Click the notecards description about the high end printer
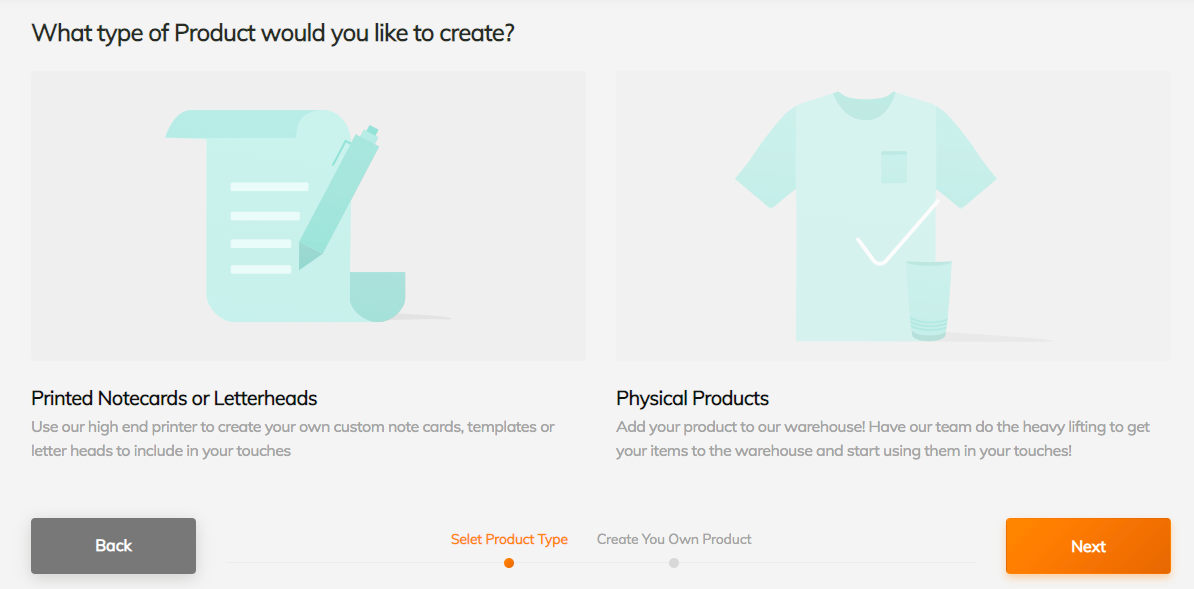The height and width of the screenshot is (589, 1194). tap(293, 439)
